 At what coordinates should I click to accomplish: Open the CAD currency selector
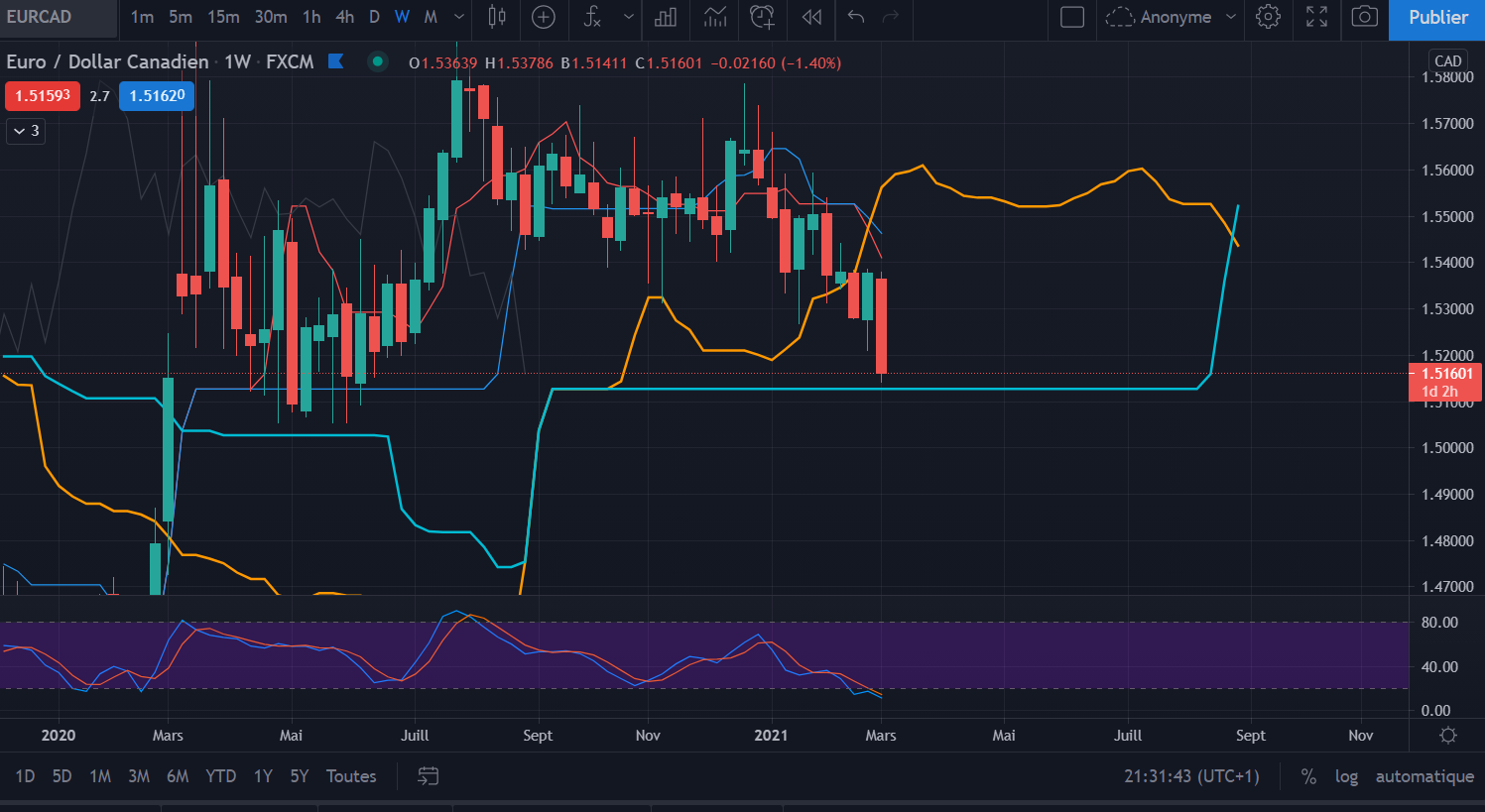1448,61
